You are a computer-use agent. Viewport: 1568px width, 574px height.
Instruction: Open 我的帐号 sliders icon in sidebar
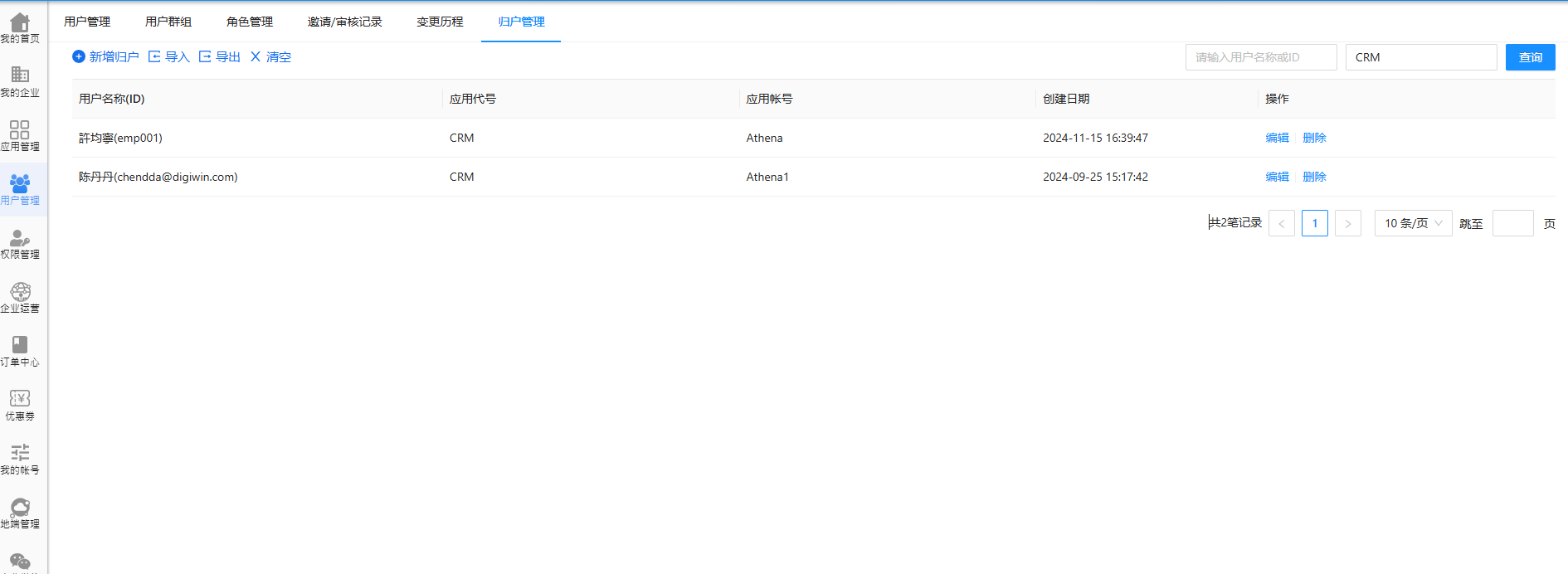coord(20,453)
